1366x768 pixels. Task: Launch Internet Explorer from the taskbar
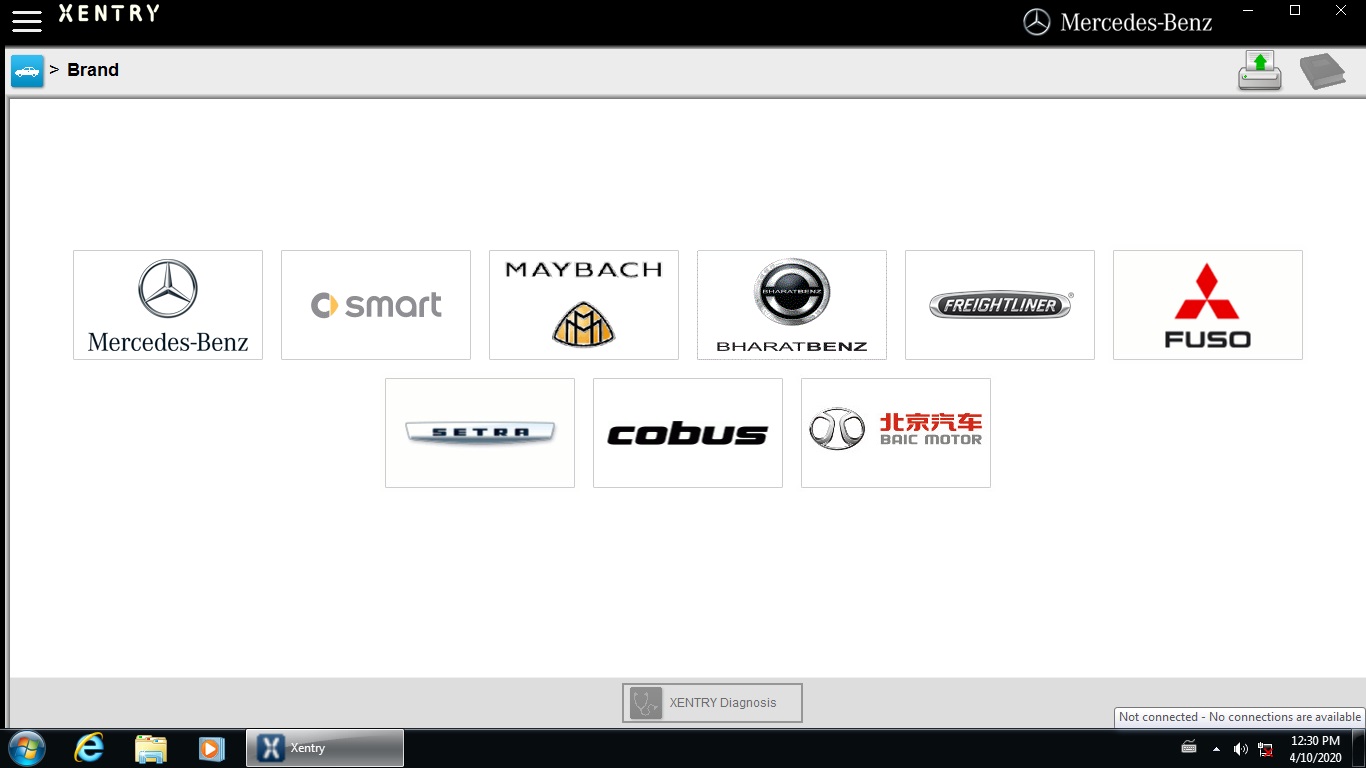89,748
